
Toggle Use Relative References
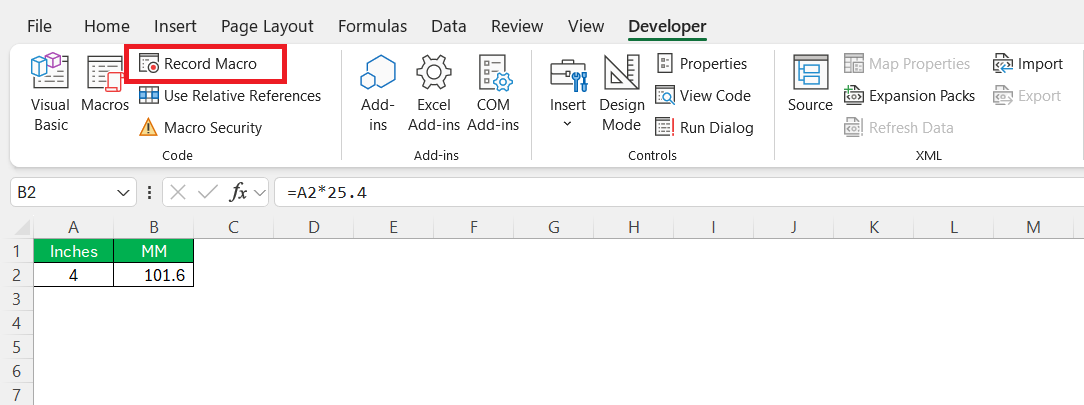pos(230,95)
